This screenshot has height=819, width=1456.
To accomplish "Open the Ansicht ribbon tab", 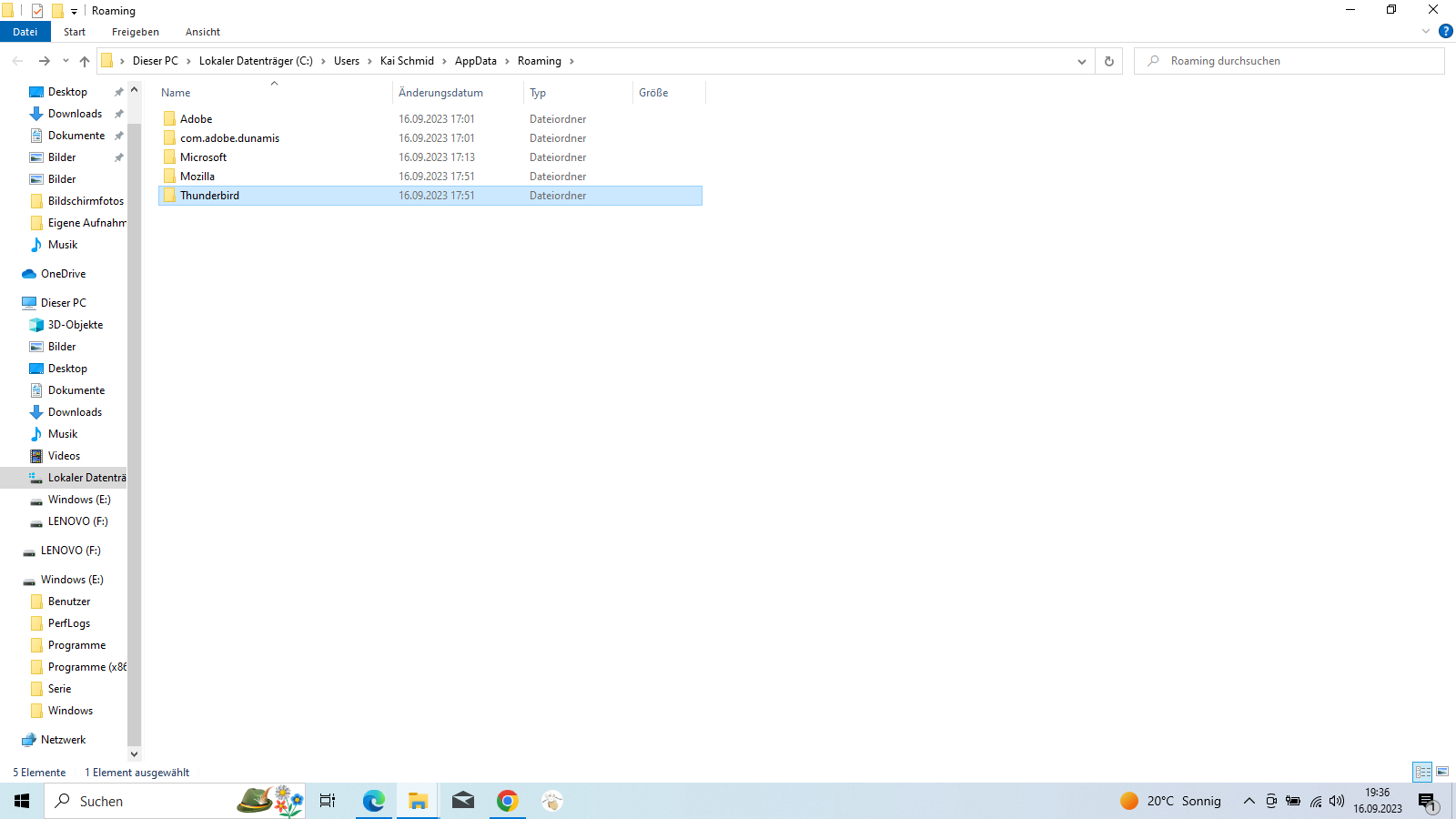I will point(203,32).
